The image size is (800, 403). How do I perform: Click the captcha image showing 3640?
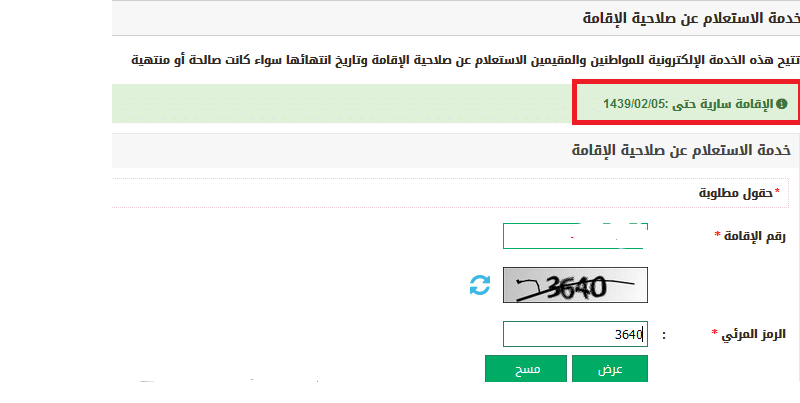coord(575,285)
